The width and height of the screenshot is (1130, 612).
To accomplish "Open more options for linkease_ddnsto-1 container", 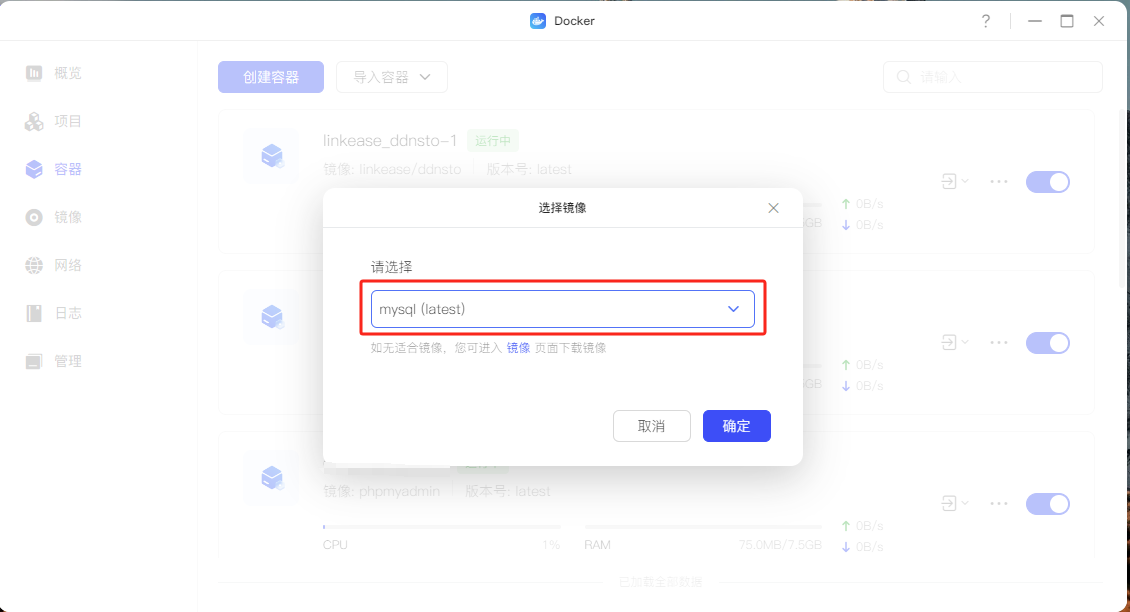I will pos(999,182).
